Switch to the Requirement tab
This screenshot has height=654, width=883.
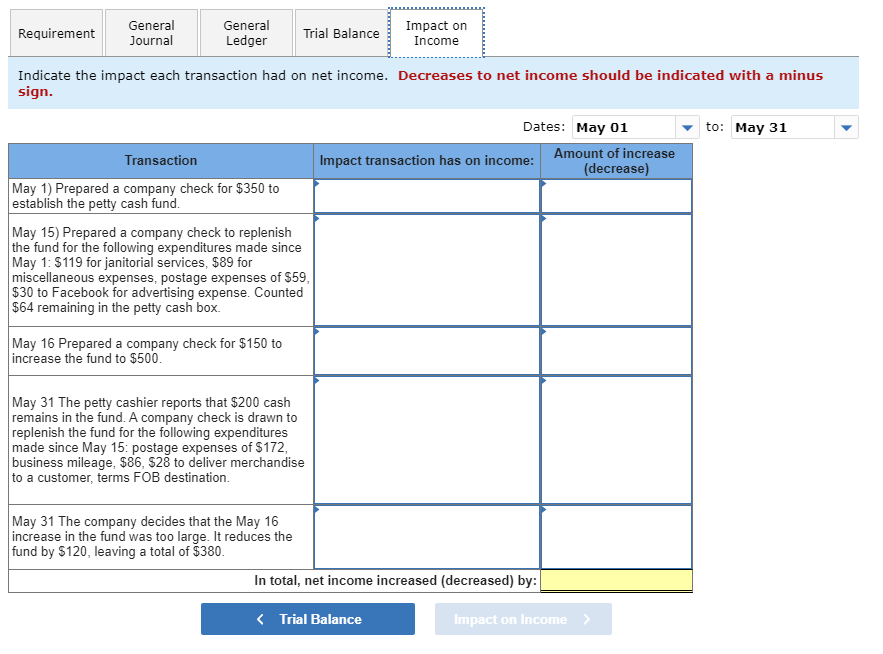click(55, 32)
